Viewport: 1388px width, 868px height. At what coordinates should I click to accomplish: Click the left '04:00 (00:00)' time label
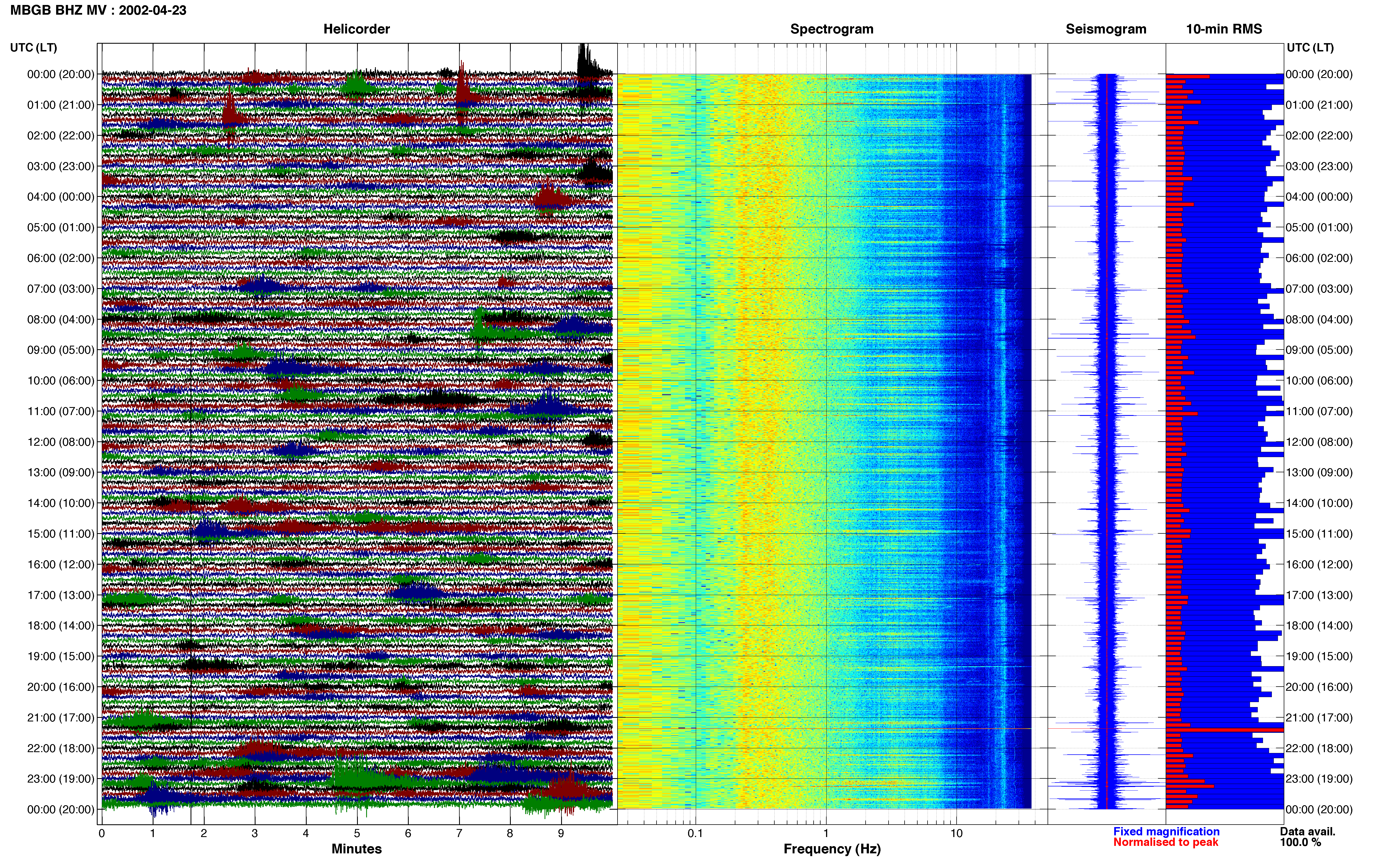tap(60, 197)
